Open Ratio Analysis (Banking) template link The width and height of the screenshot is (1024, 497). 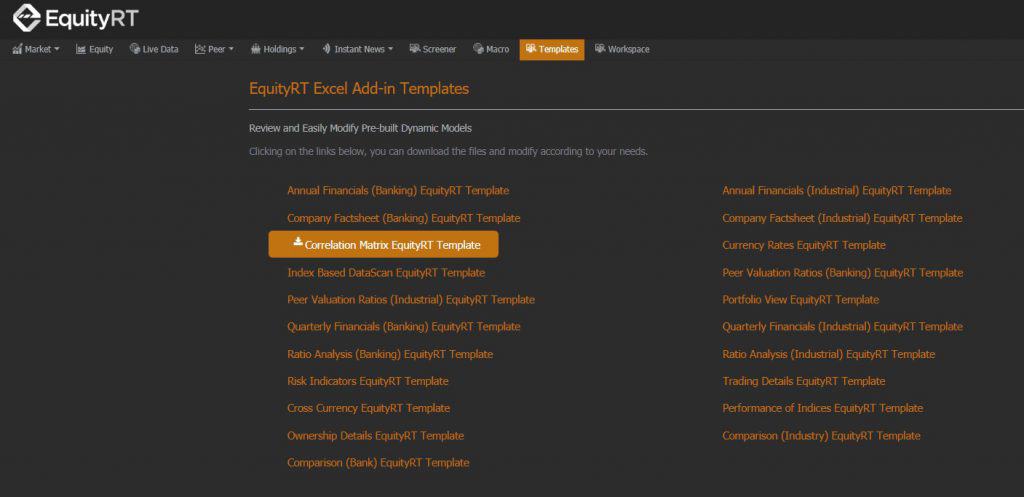tap(390, 354)
